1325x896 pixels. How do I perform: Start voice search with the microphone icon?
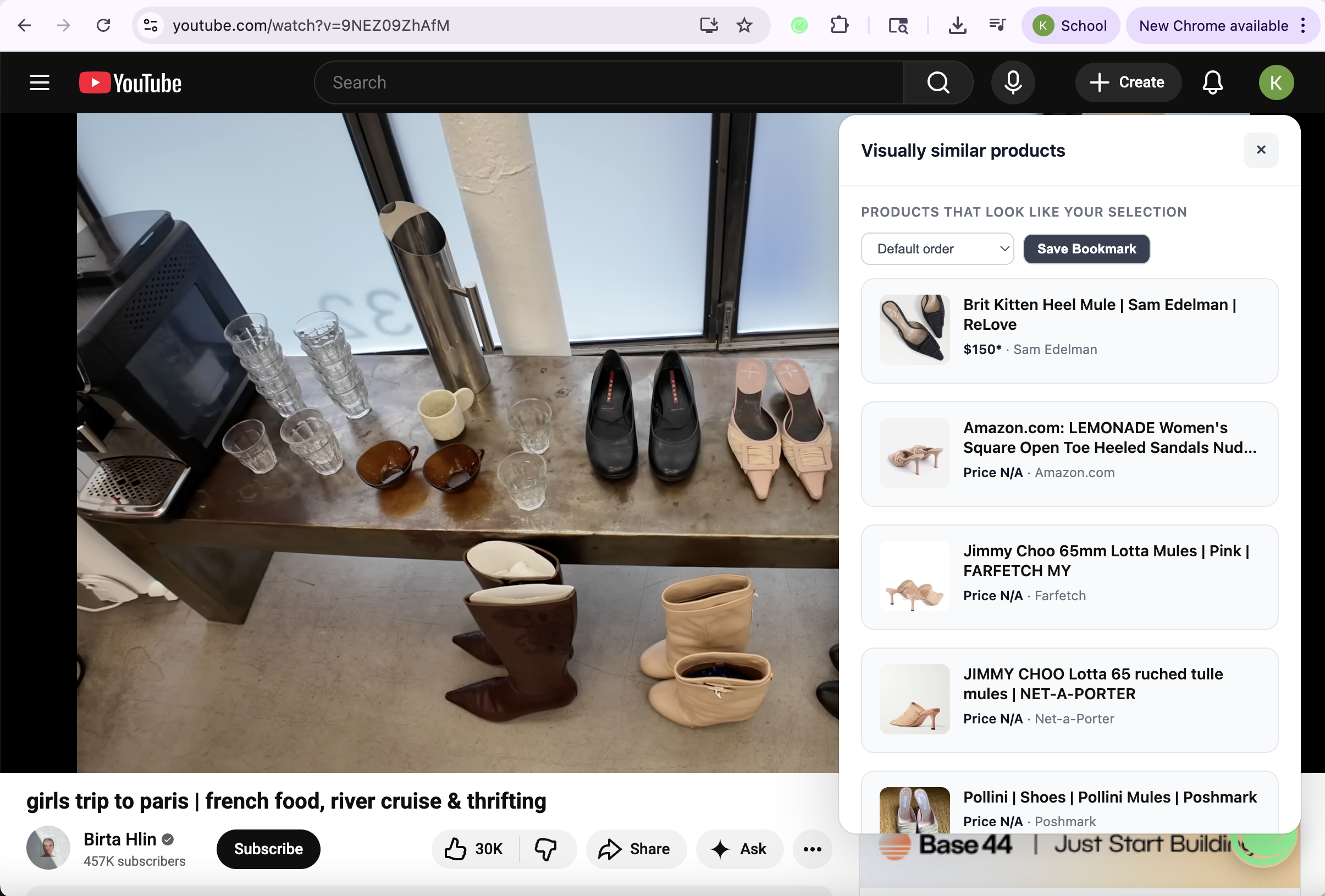pyautogui.click(x=1013, y=82)
